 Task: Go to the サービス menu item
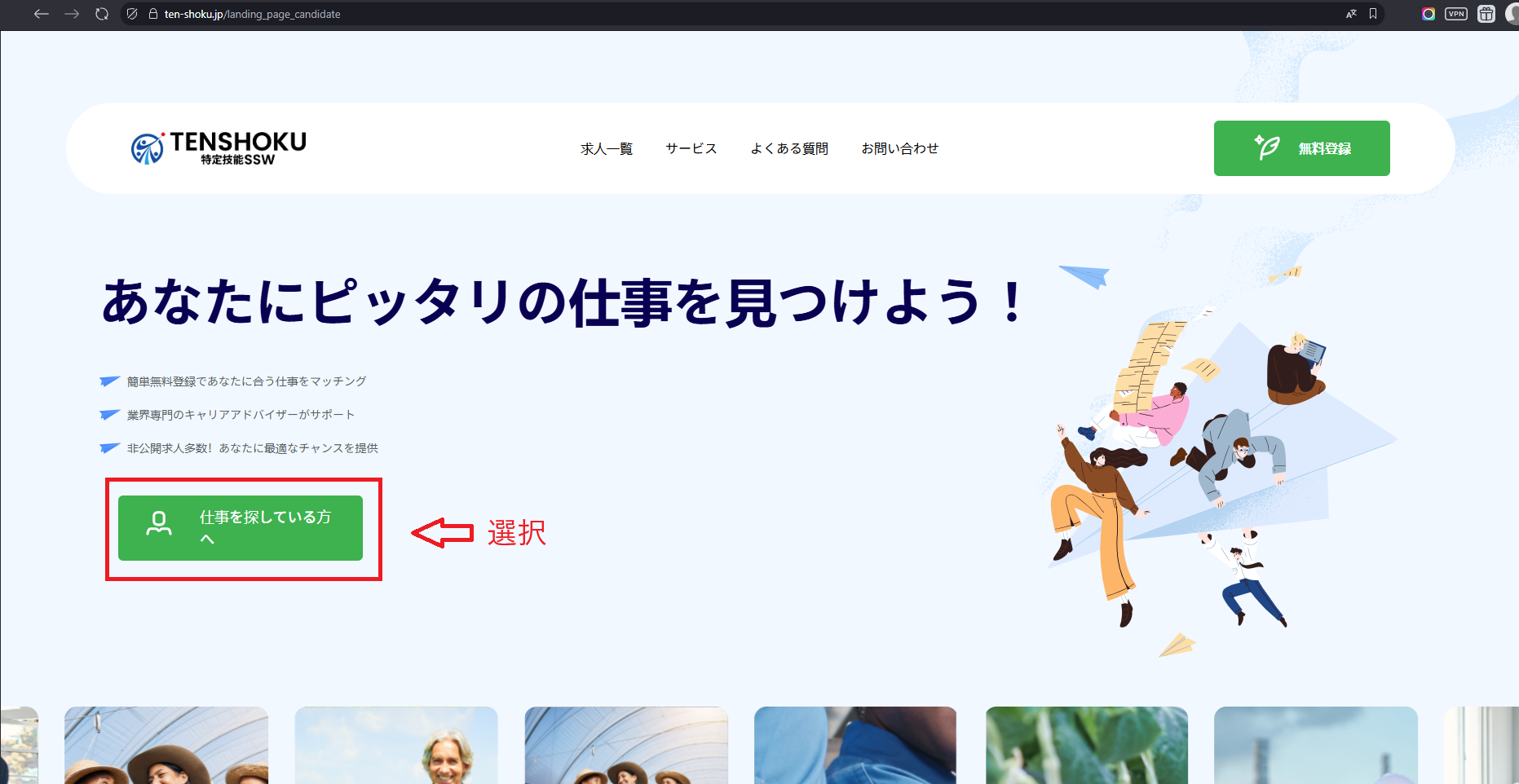coord(691,148)
